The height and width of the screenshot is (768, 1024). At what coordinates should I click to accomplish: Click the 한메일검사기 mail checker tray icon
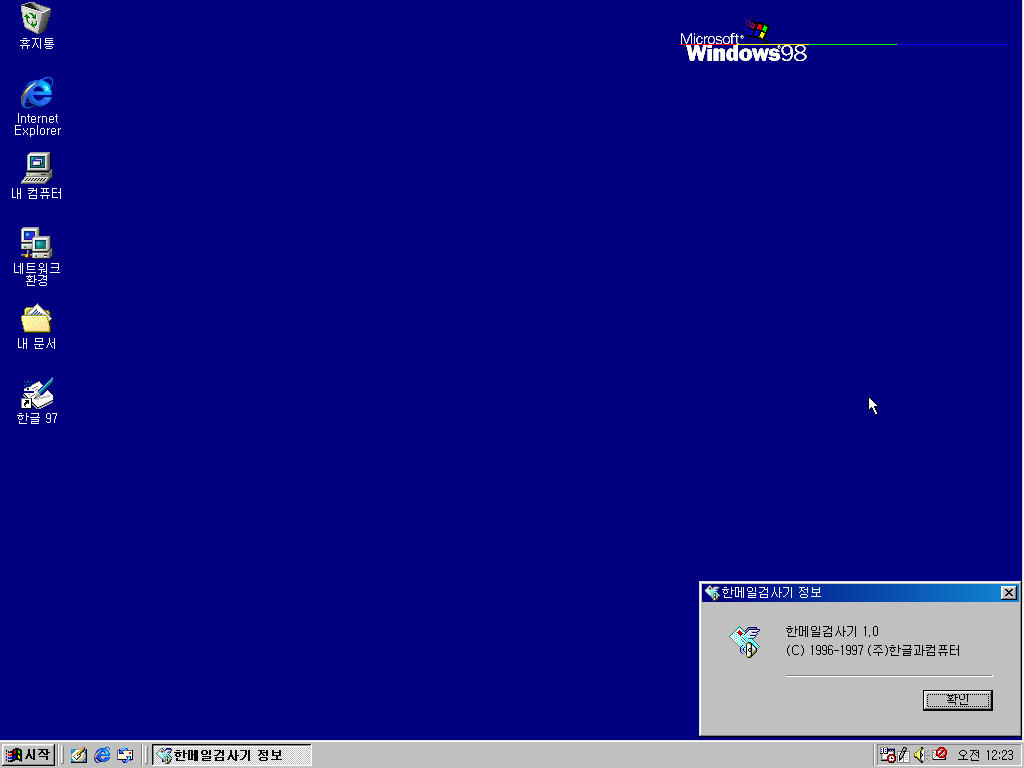click(940, 754)
